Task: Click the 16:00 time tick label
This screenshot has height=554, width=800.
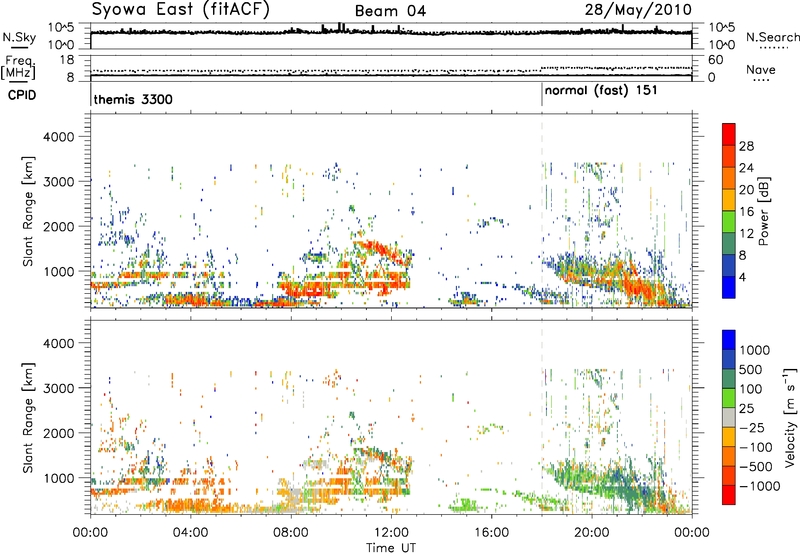Action: (491, 533)
